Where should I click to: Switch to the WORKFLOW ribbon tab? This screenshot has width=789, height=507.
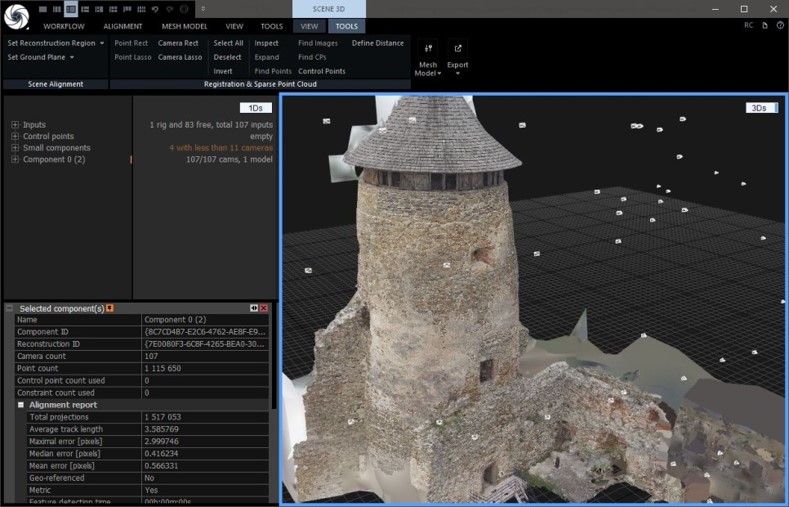64,27
